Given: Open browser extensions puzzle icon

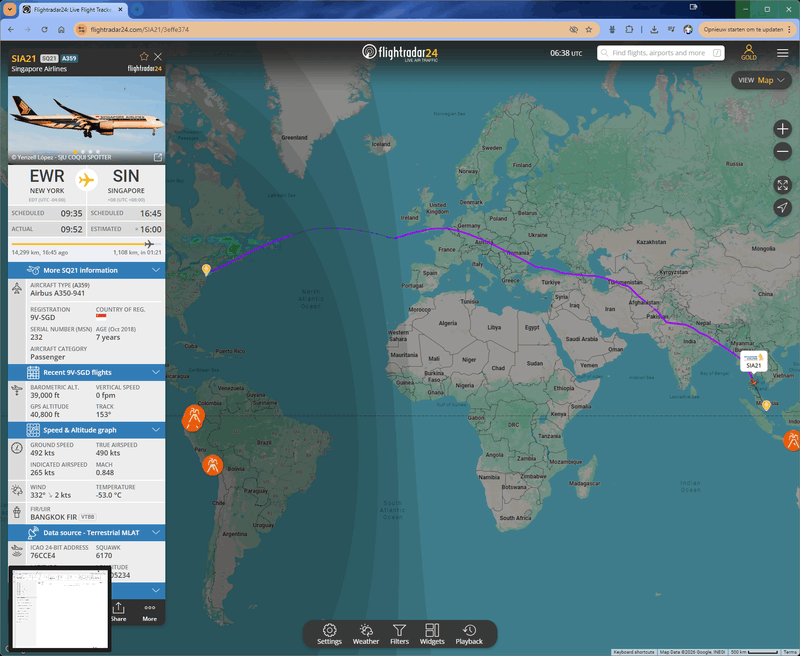Looking at the screenshot, I should click(629, 30).
